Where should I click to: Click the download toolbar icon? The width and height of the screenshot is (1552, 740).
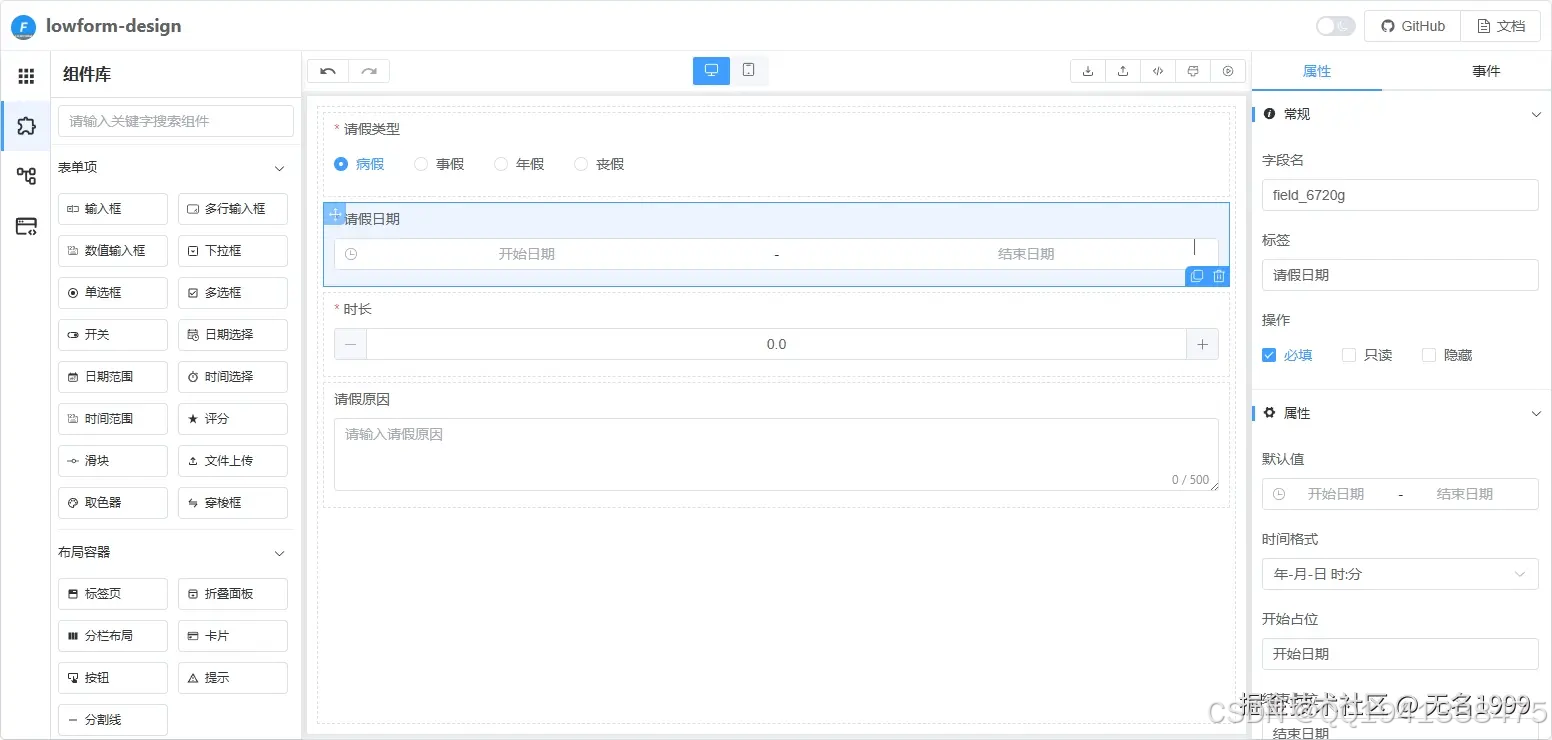coord(1088,71)
